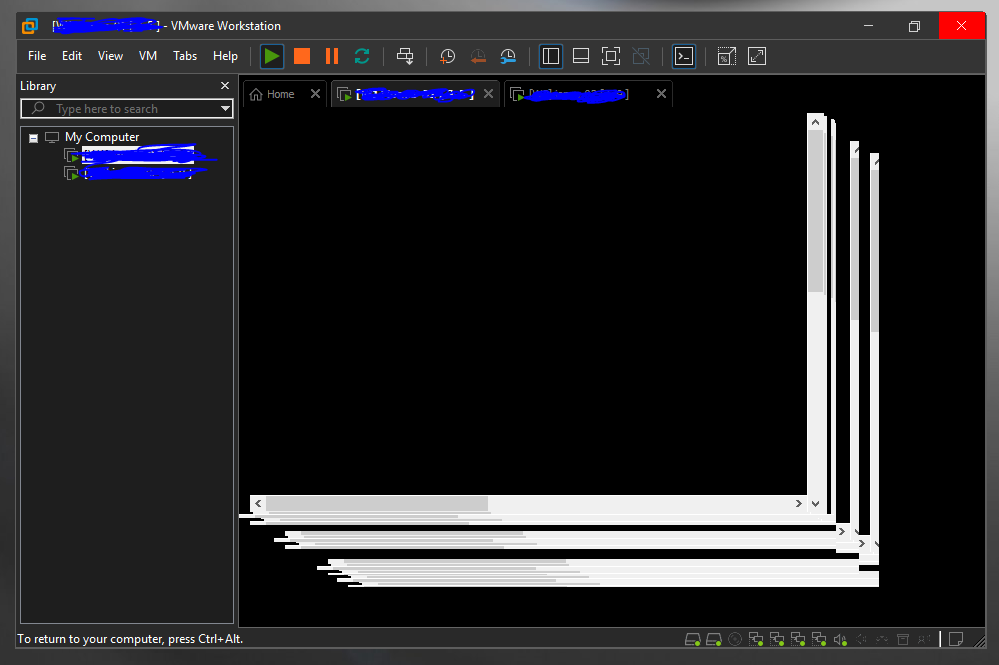
Task: Open the library search filter dropdown arrow
Action: pos(225,109)
